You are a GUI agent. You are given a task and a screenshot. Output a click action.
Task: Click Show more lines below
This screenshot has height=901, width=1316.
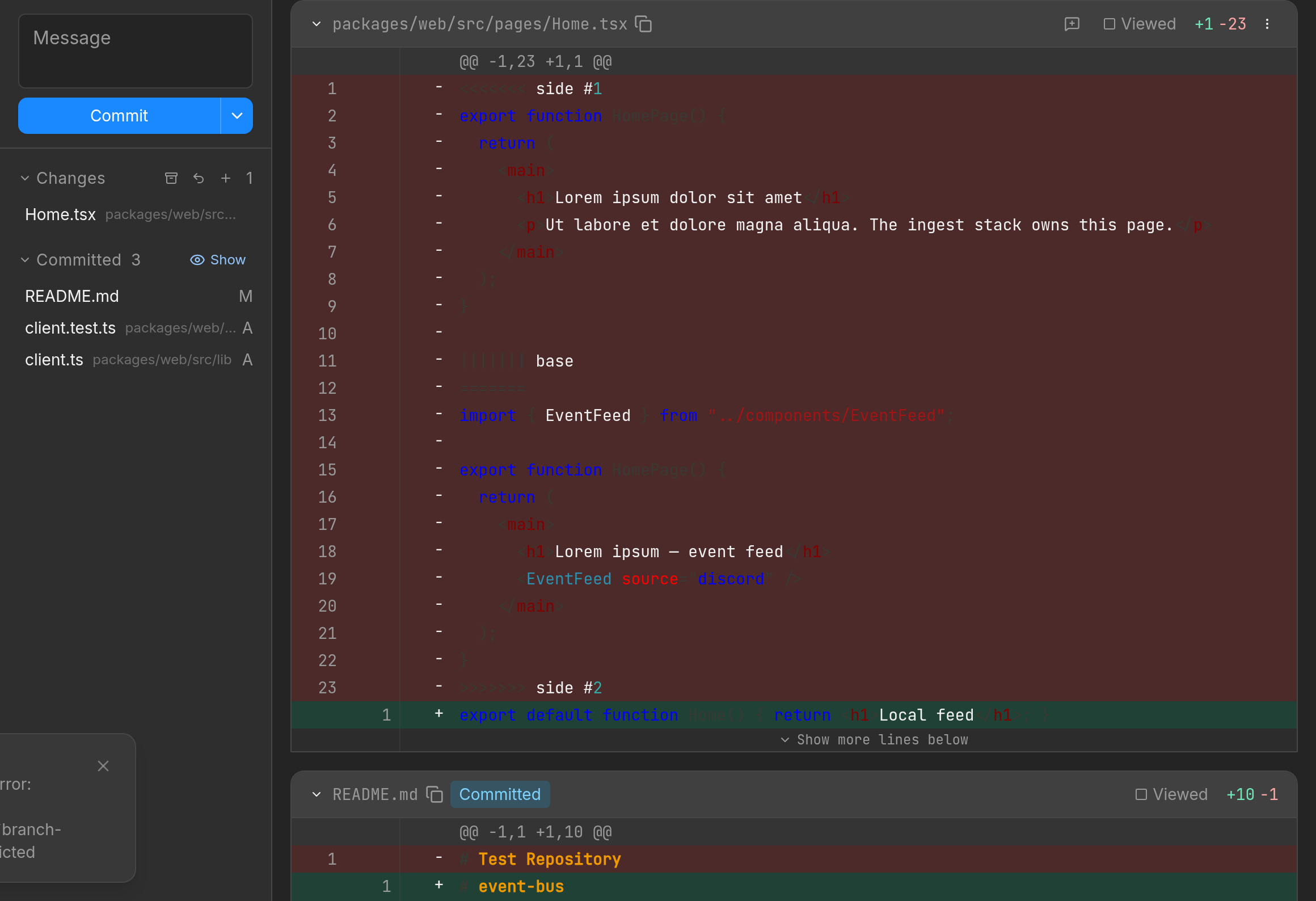874,740
